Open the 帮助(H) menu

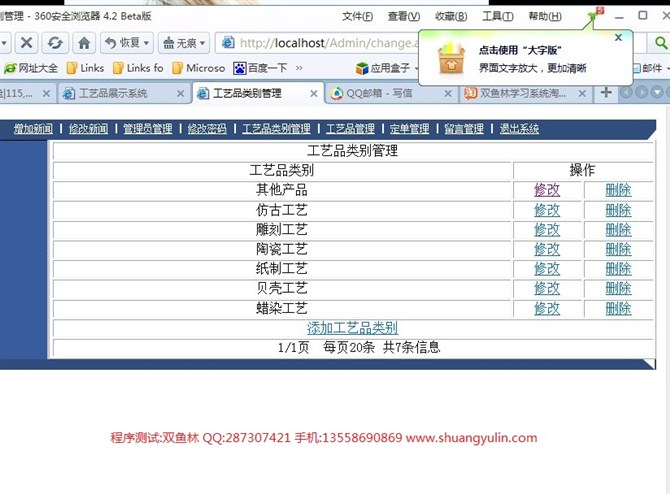pos(545,16)
